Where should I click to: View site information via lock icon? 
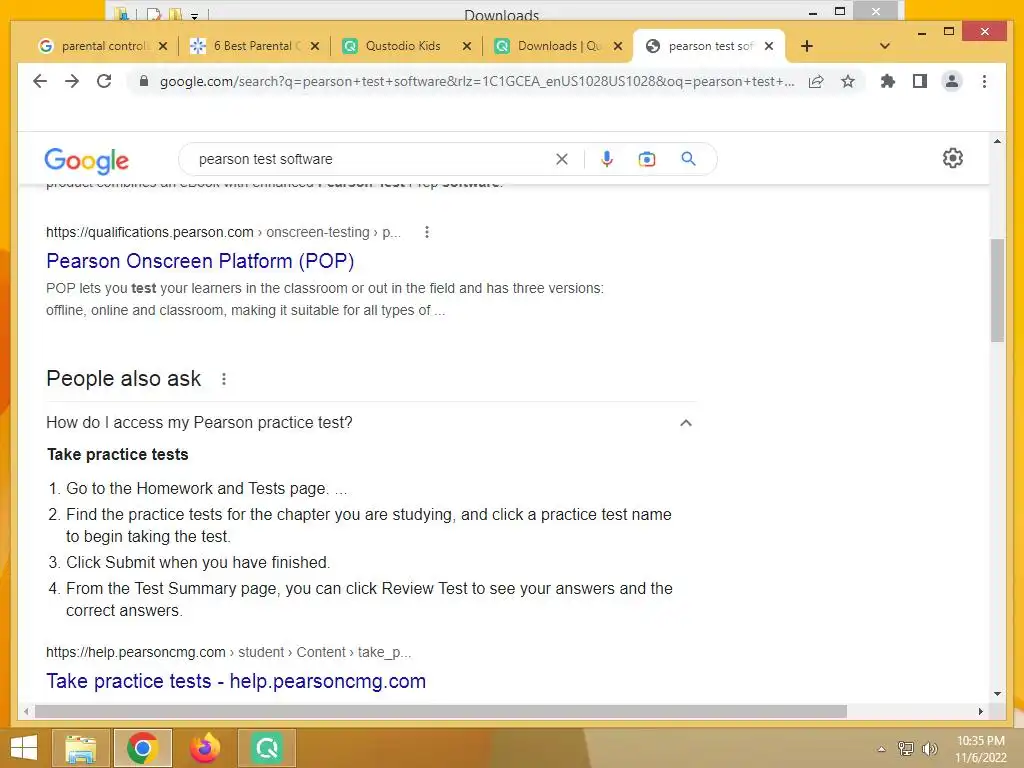pyautogui.click(x=144, y=81)
